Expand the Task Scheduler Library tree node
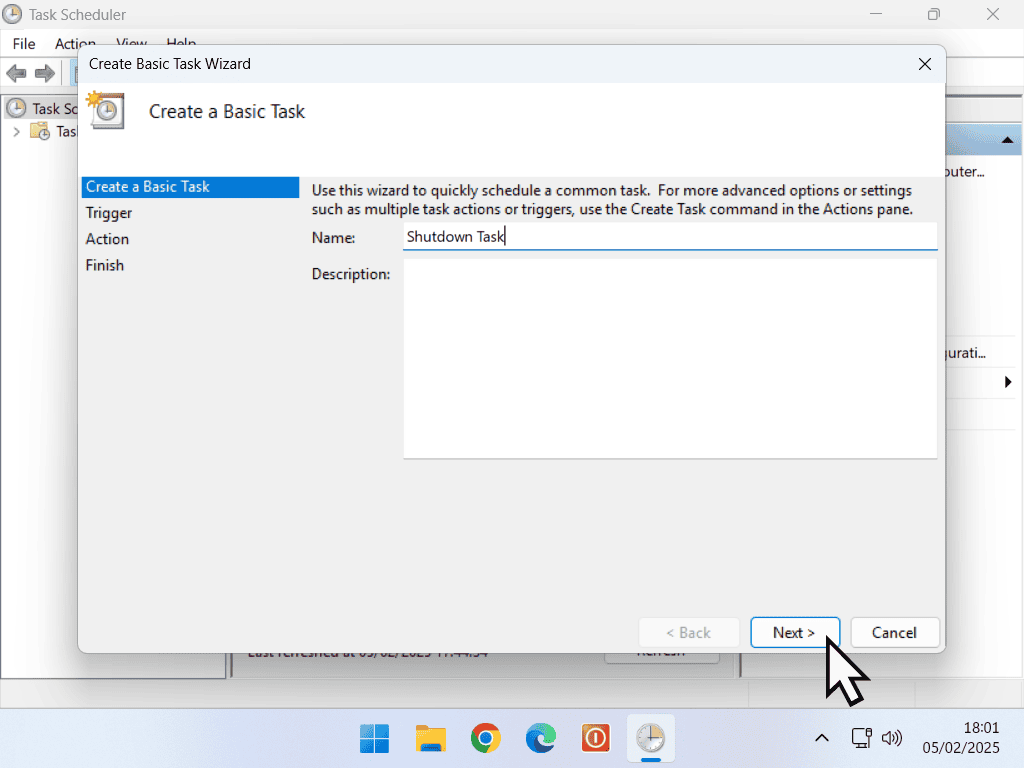Screen dimensions: 1024x768 [16, 131]
